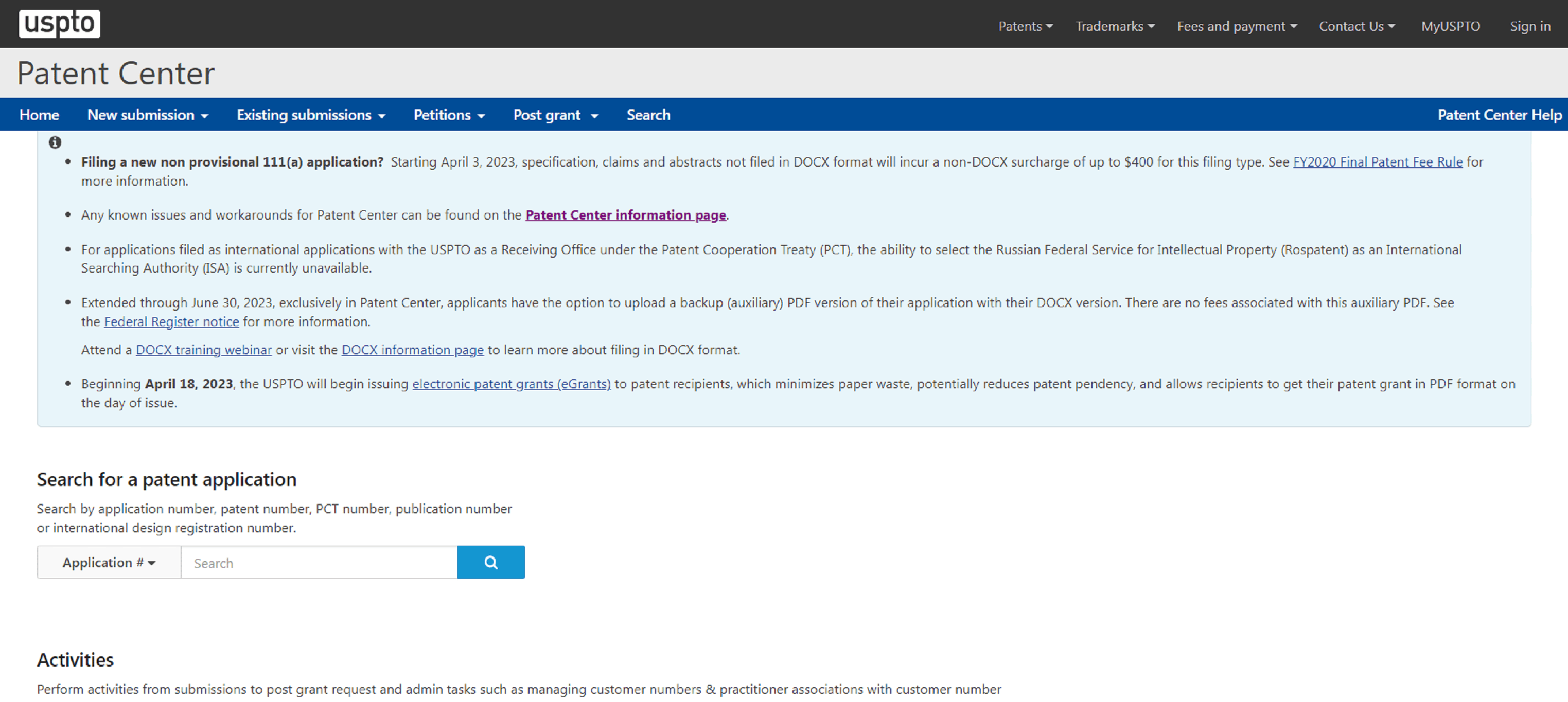This screenshot has width=1568, height=702.
Task: Open Patent Center Help
Action: [x=1499, y=114]
